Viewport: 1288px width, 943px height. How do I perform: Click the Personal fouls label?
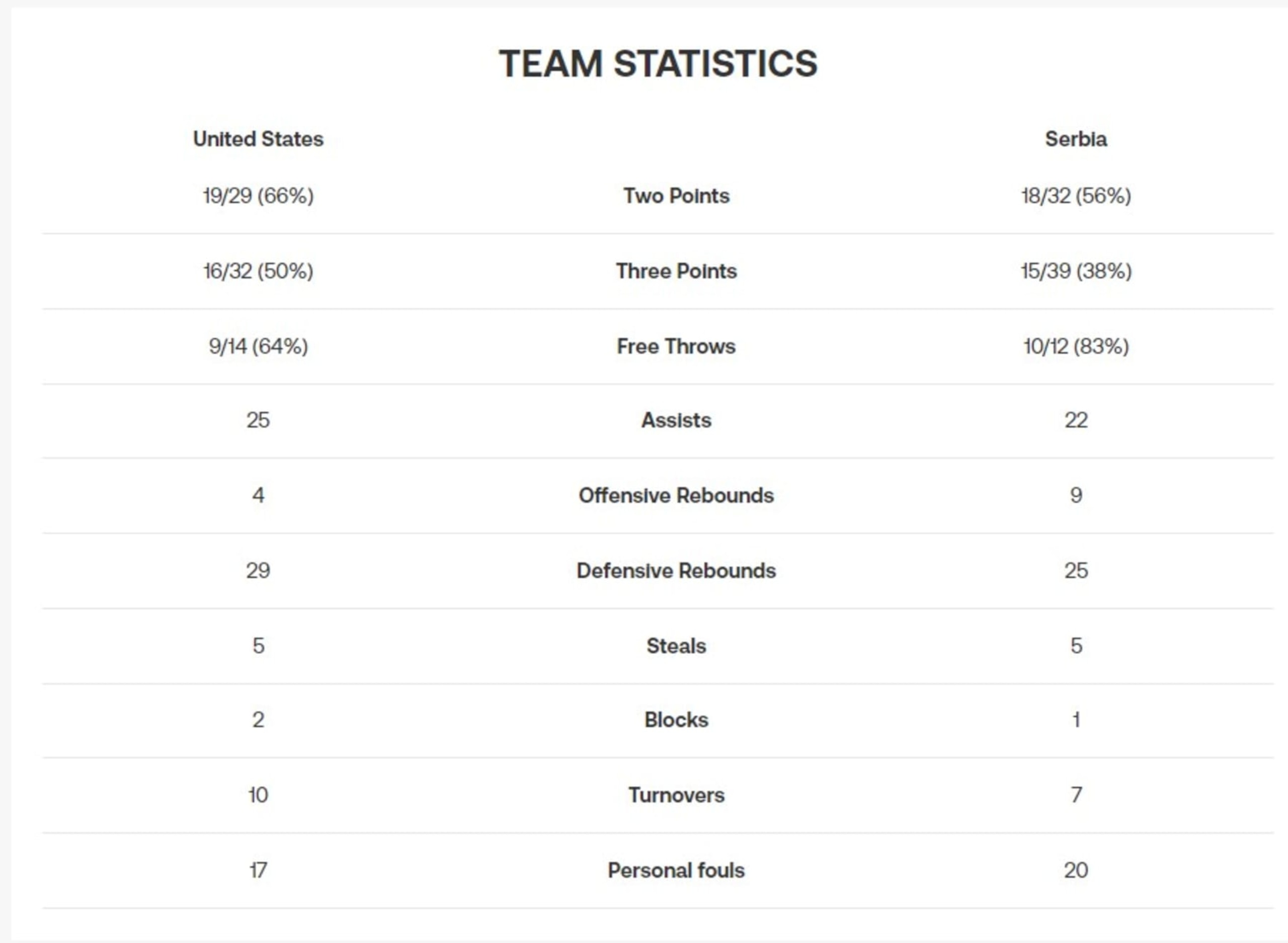click(x=676, y=870)
